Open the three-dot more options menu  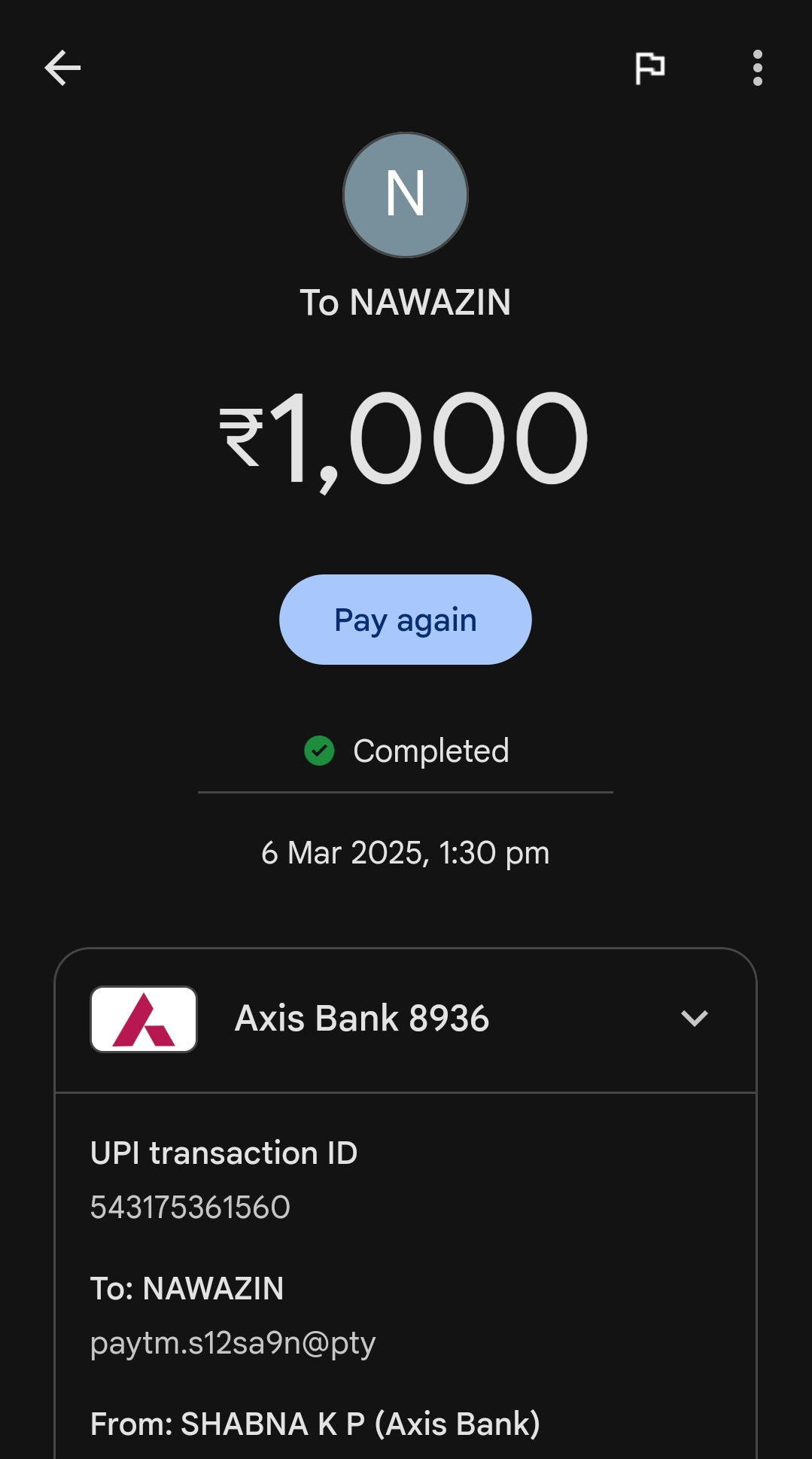click(x=757, y=69)
